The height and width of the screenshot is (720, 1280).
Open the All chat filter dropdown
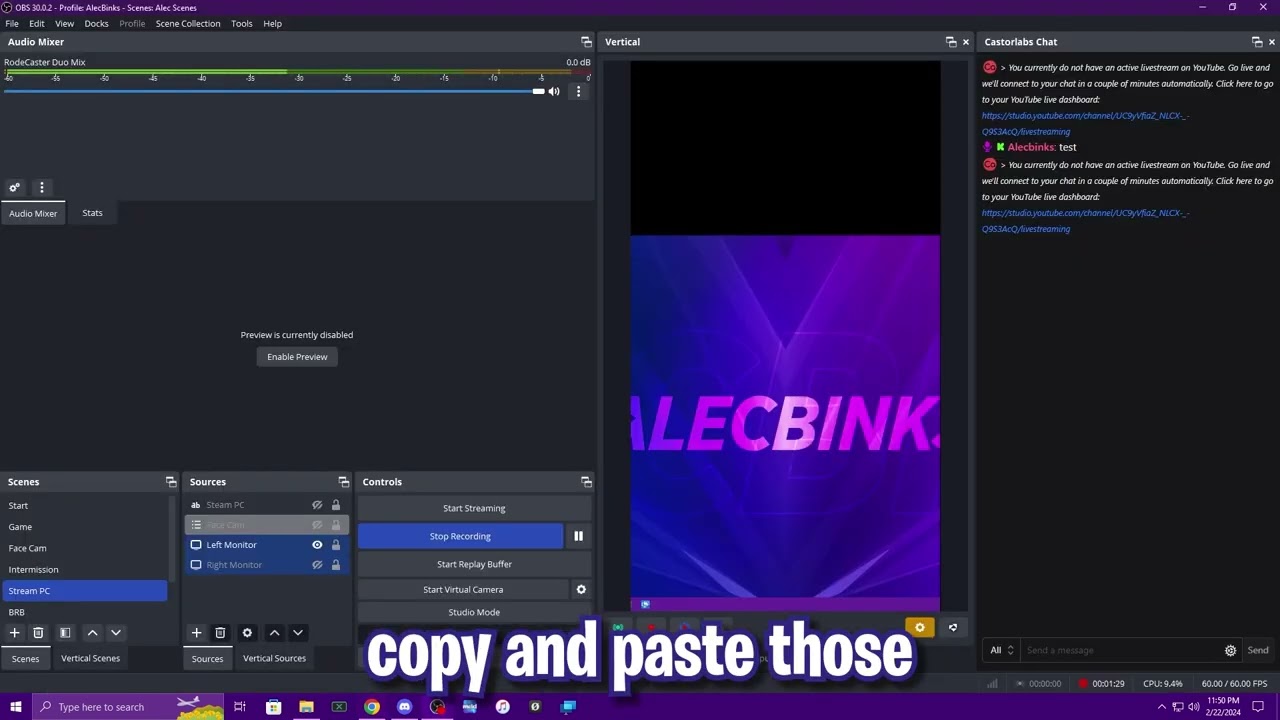(x=1002, y=650)
